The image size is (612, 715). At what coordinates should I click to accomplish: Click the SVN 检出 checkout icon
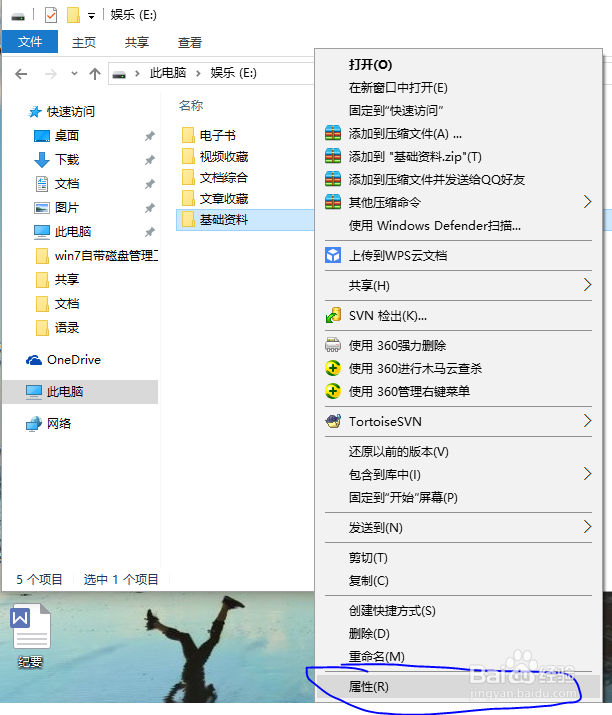333,315
